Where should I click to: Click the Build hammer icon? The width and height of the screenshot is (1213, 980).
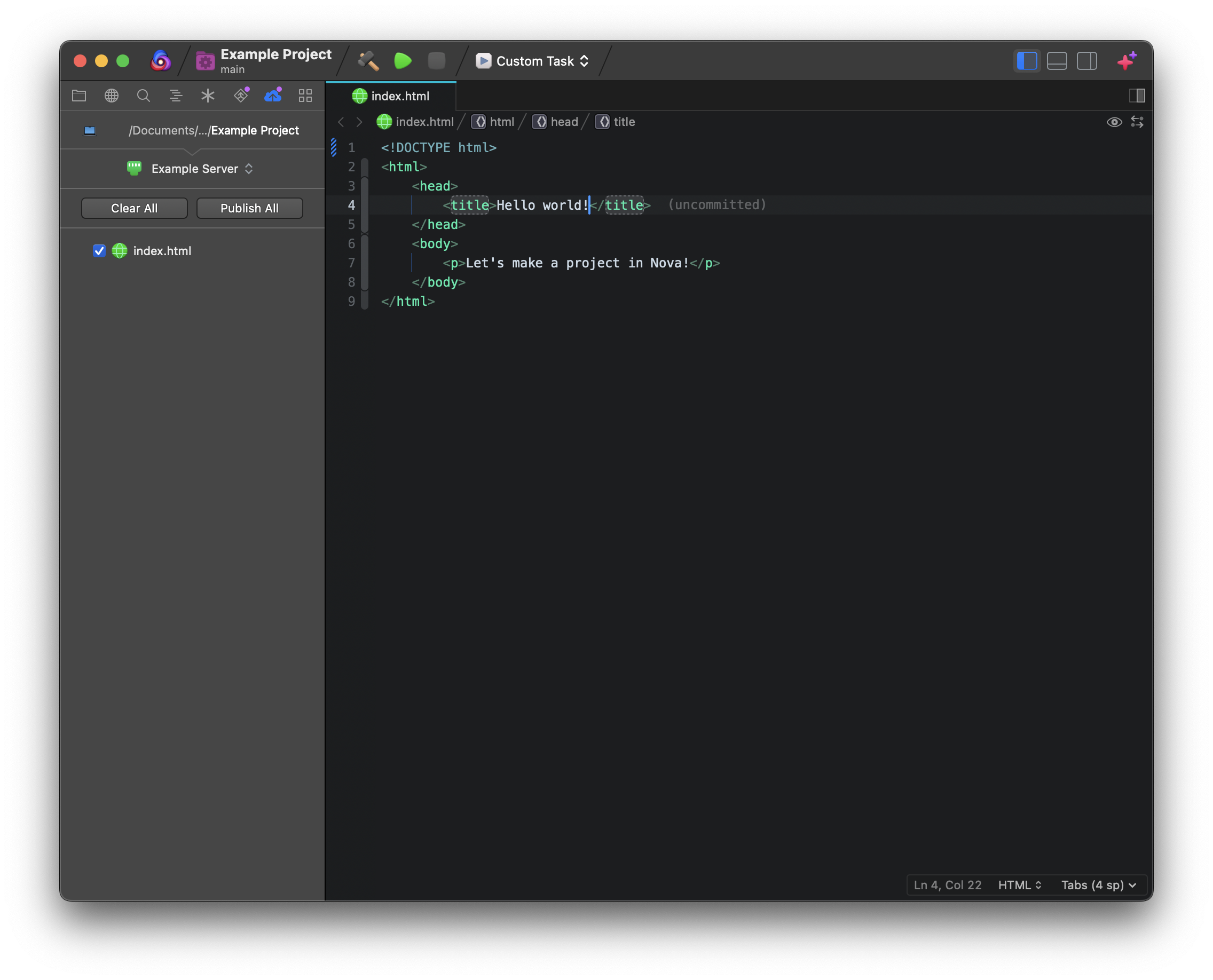pyautogui.click(x=368, y=61)
